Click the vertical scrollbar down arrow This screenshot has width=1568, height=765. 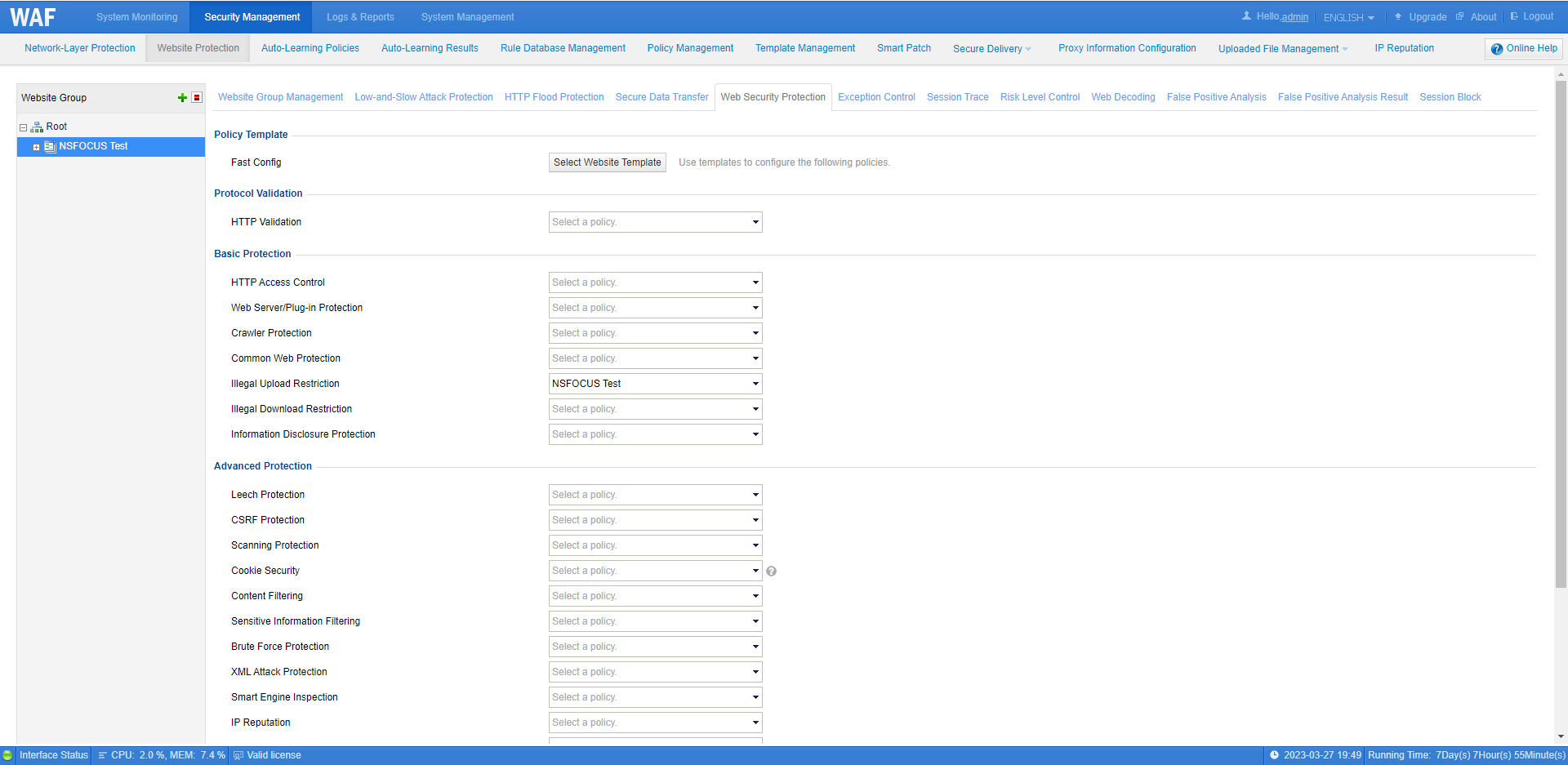pyautogui.click(x=1561, y=736)
